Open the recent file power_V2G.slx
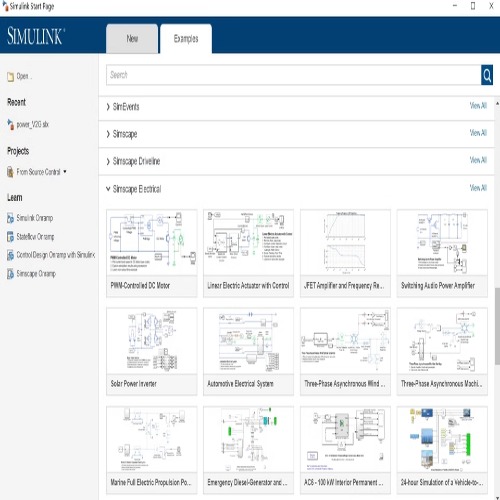500x500 pixels. [x=33, y=125]
